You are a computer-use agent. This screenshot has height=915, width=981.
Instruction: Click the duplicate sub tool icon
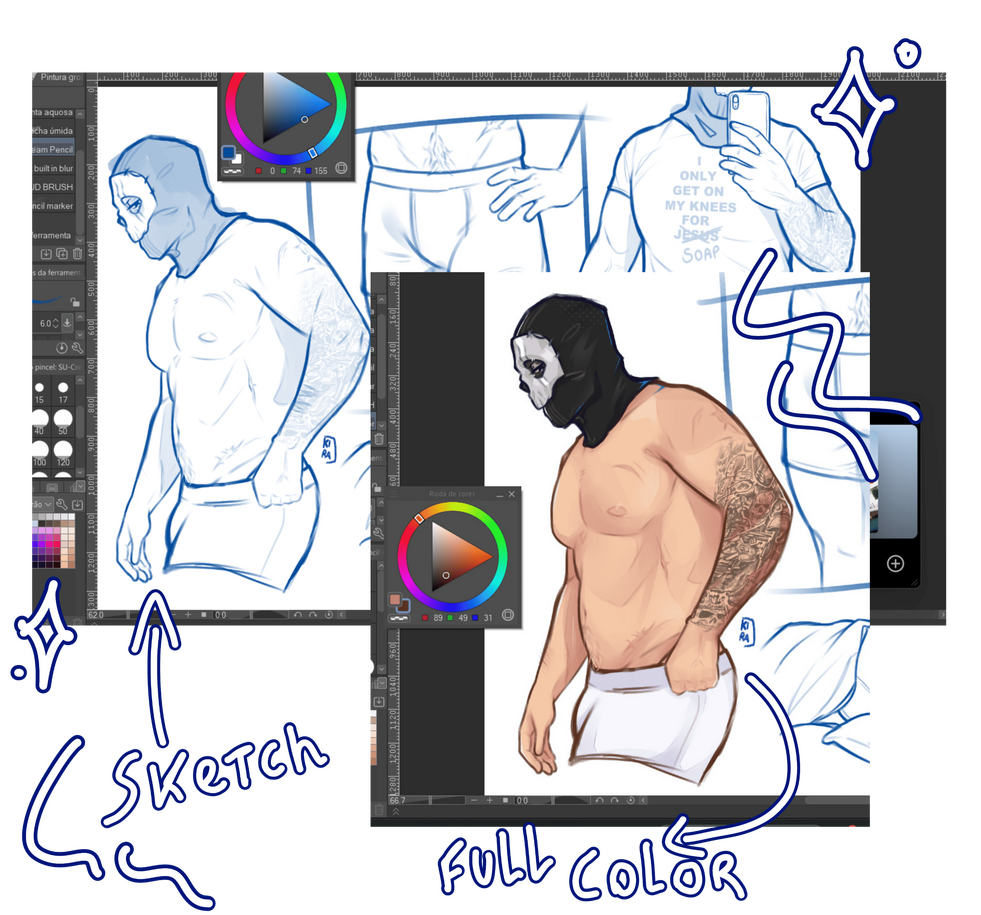61,254
